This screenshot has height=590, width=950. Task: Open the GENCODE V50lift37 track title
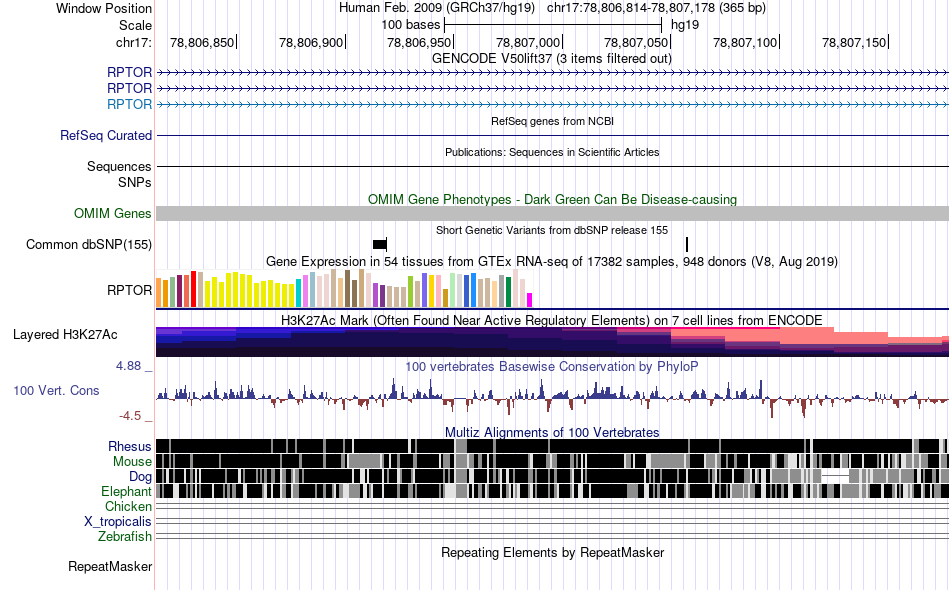(x=551, y=59)
